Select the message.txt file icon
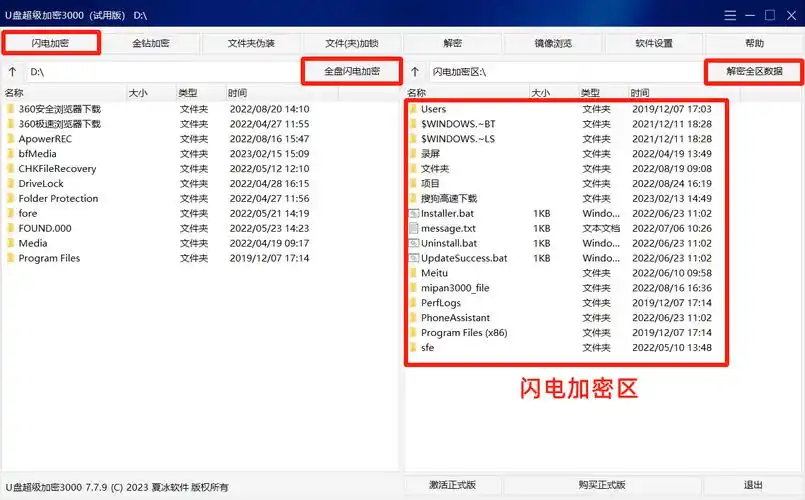Screen dimensions: 805x500 click(413, 228)
